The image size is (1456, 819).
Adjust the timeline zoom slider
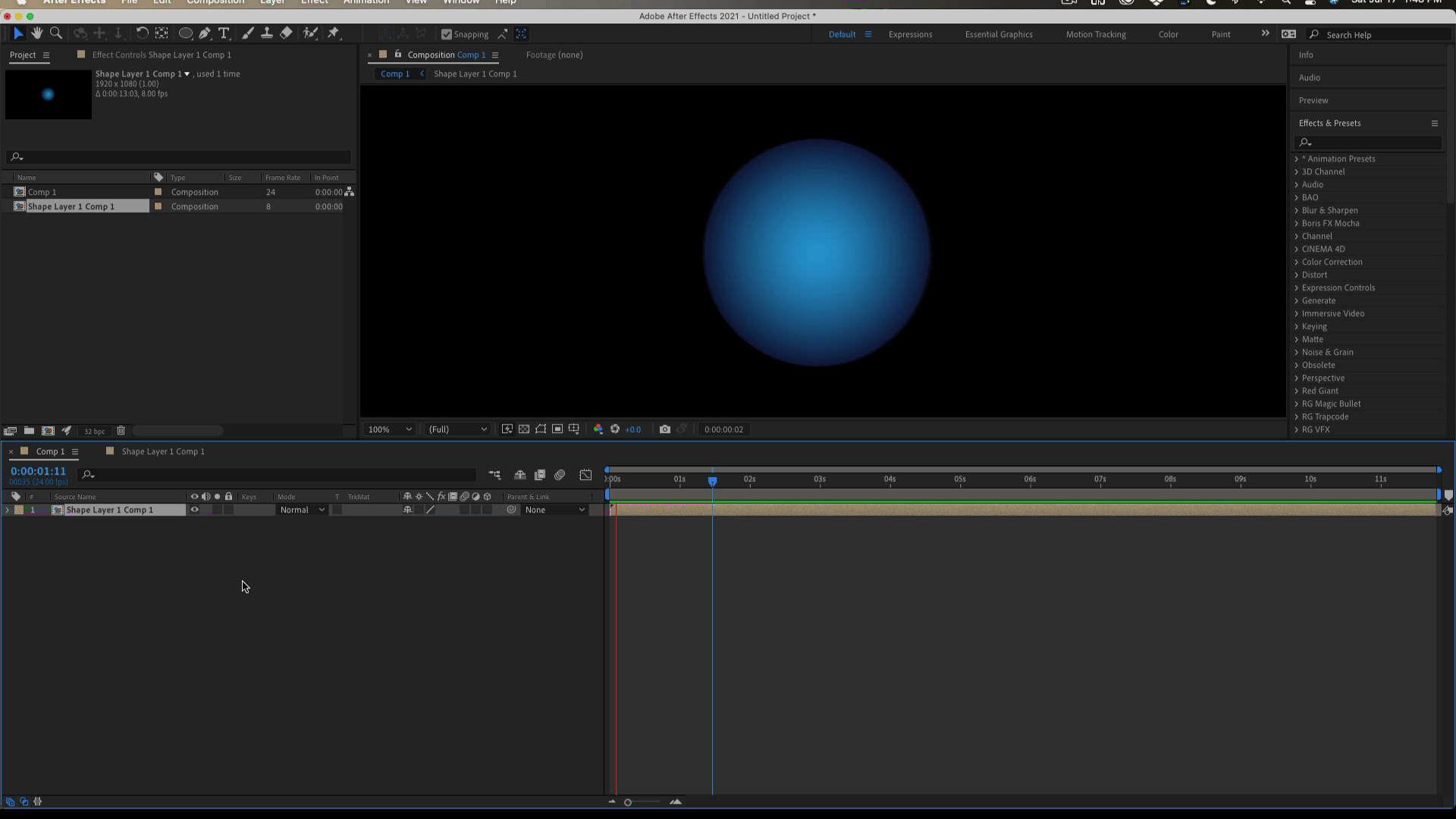pos(629,802)
